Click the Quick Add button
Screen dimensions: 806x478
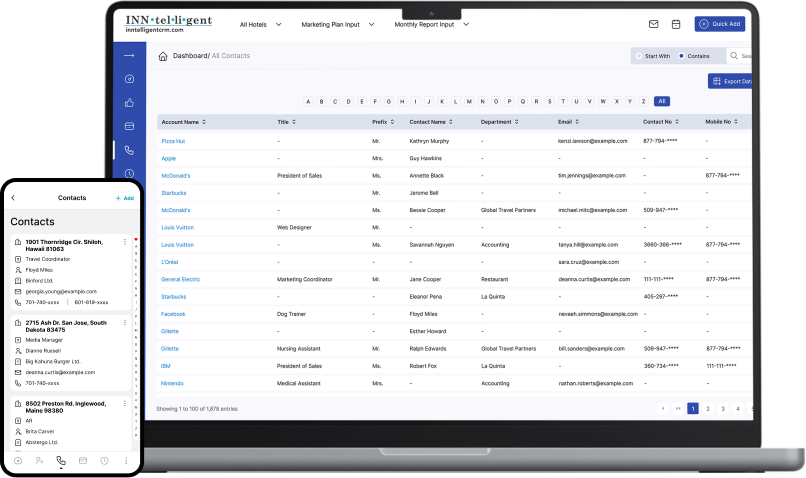click(720, 24)
